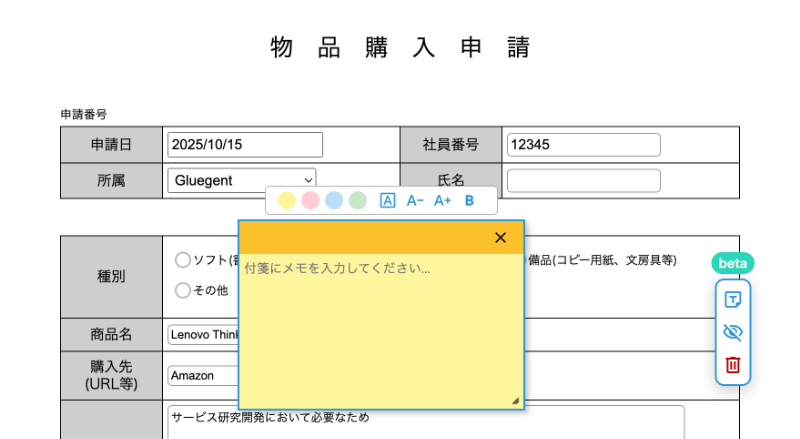
Task: Click the 社員番号 input field
Action: pyautogui.click(x=583, y=144)
